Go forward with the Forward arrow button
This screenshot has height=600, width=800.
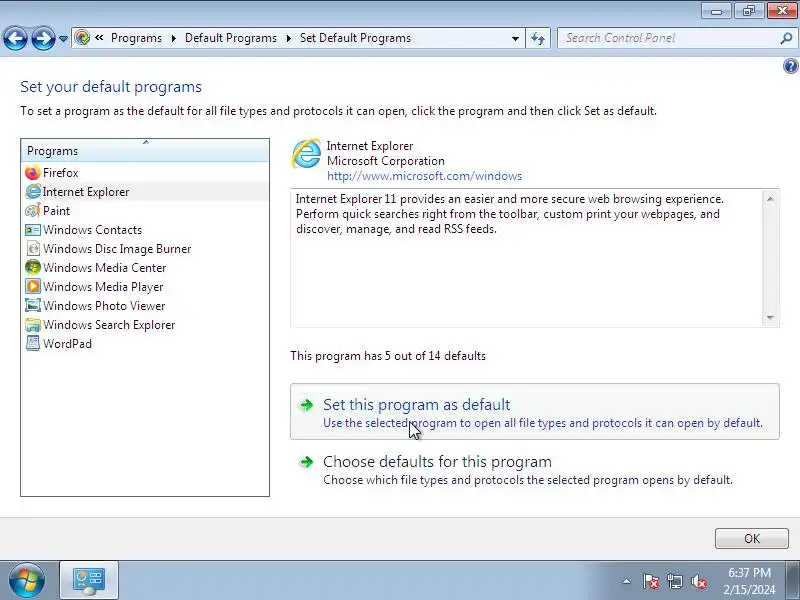(x=43, y=38)
